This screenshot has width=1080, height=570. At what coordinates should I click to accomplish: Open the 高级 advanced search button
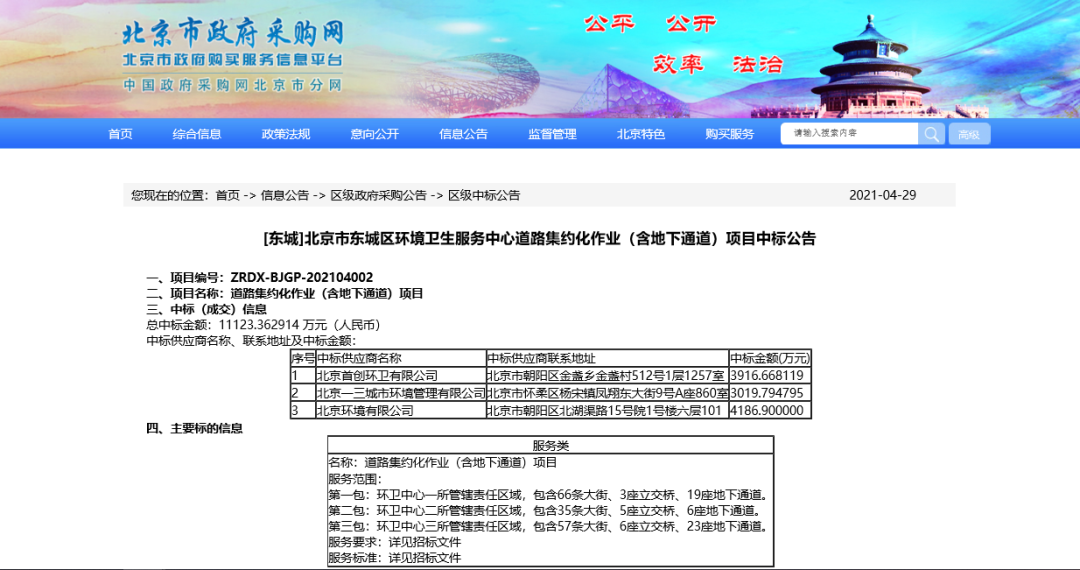tap(969, 134)
